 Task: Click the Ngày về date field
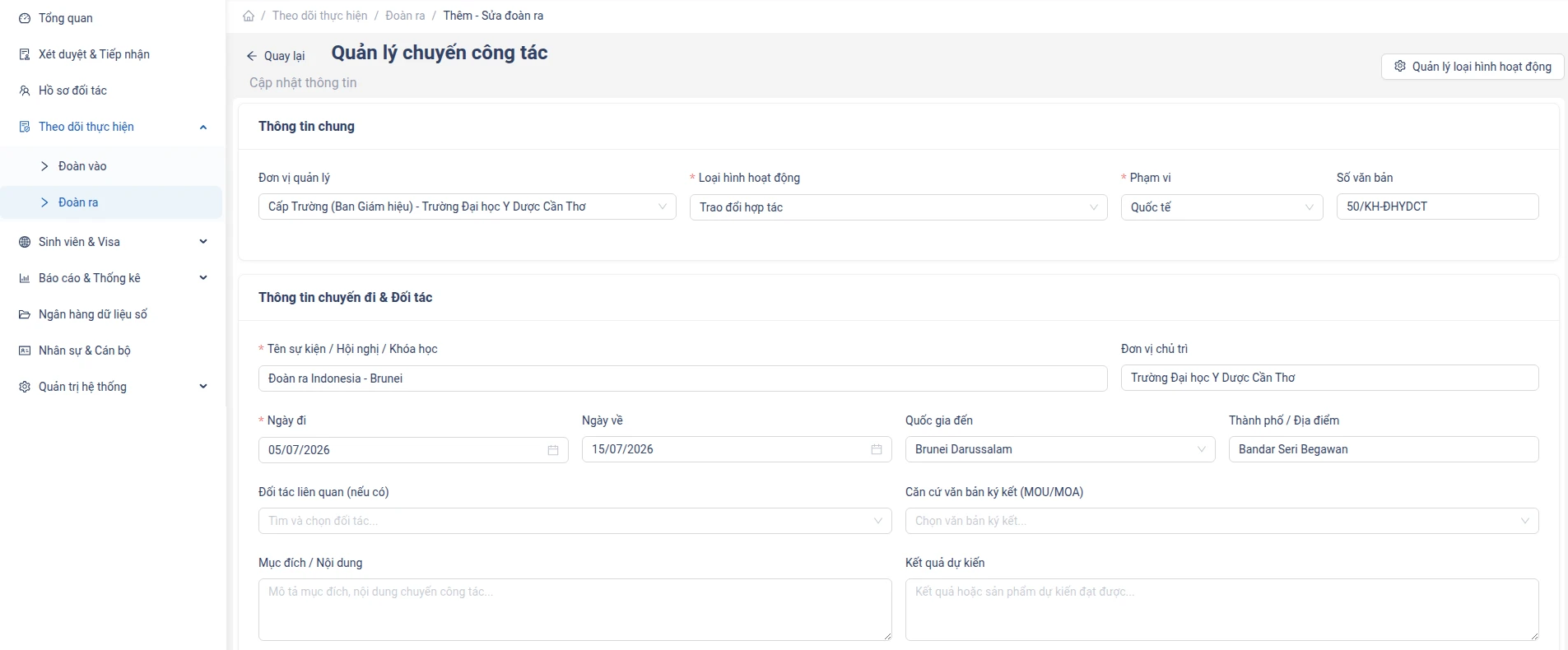[x=737, y=449]
